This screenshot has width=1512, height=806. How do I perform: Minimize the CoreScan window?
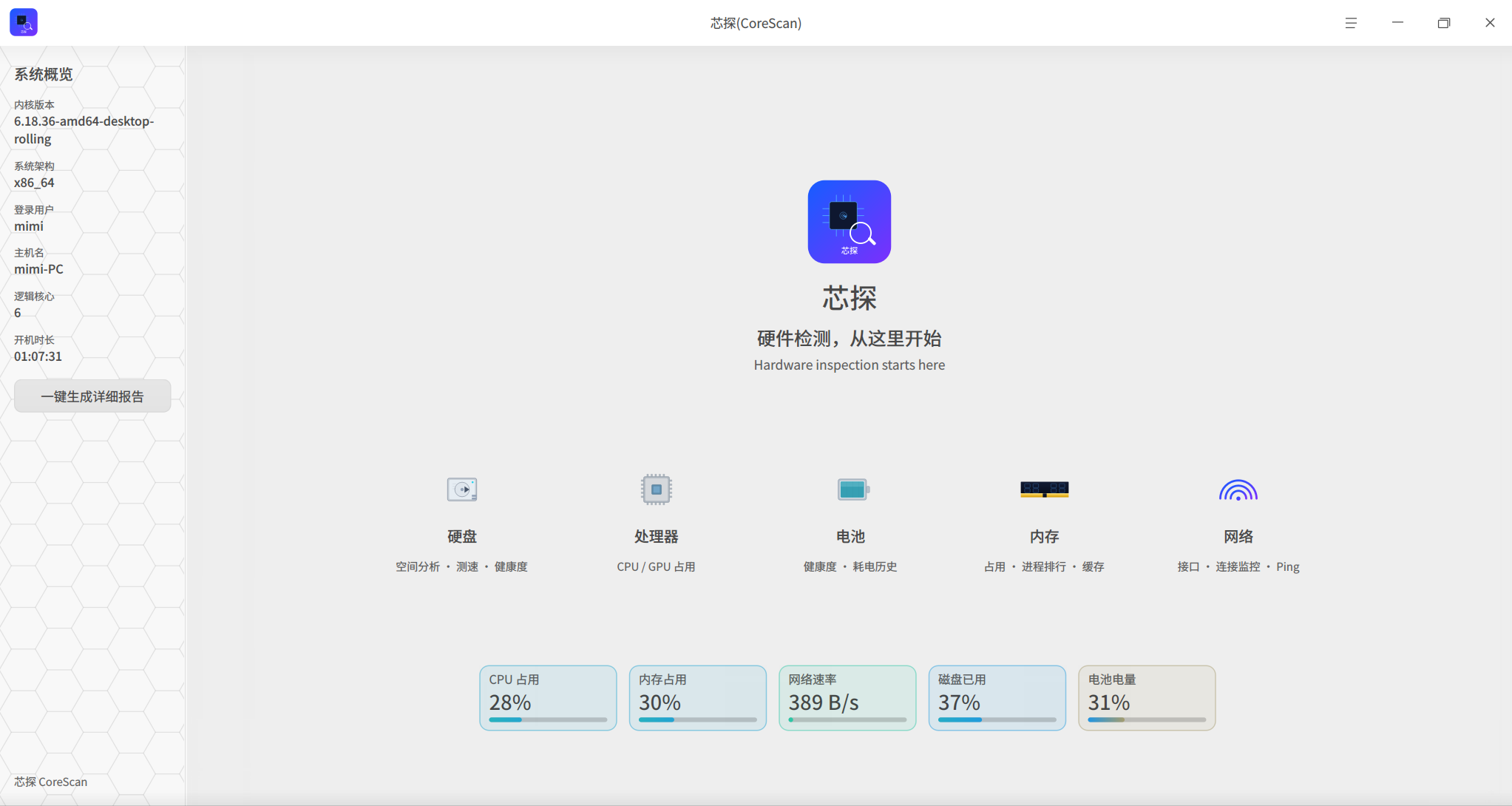[x=1397, y=23]
